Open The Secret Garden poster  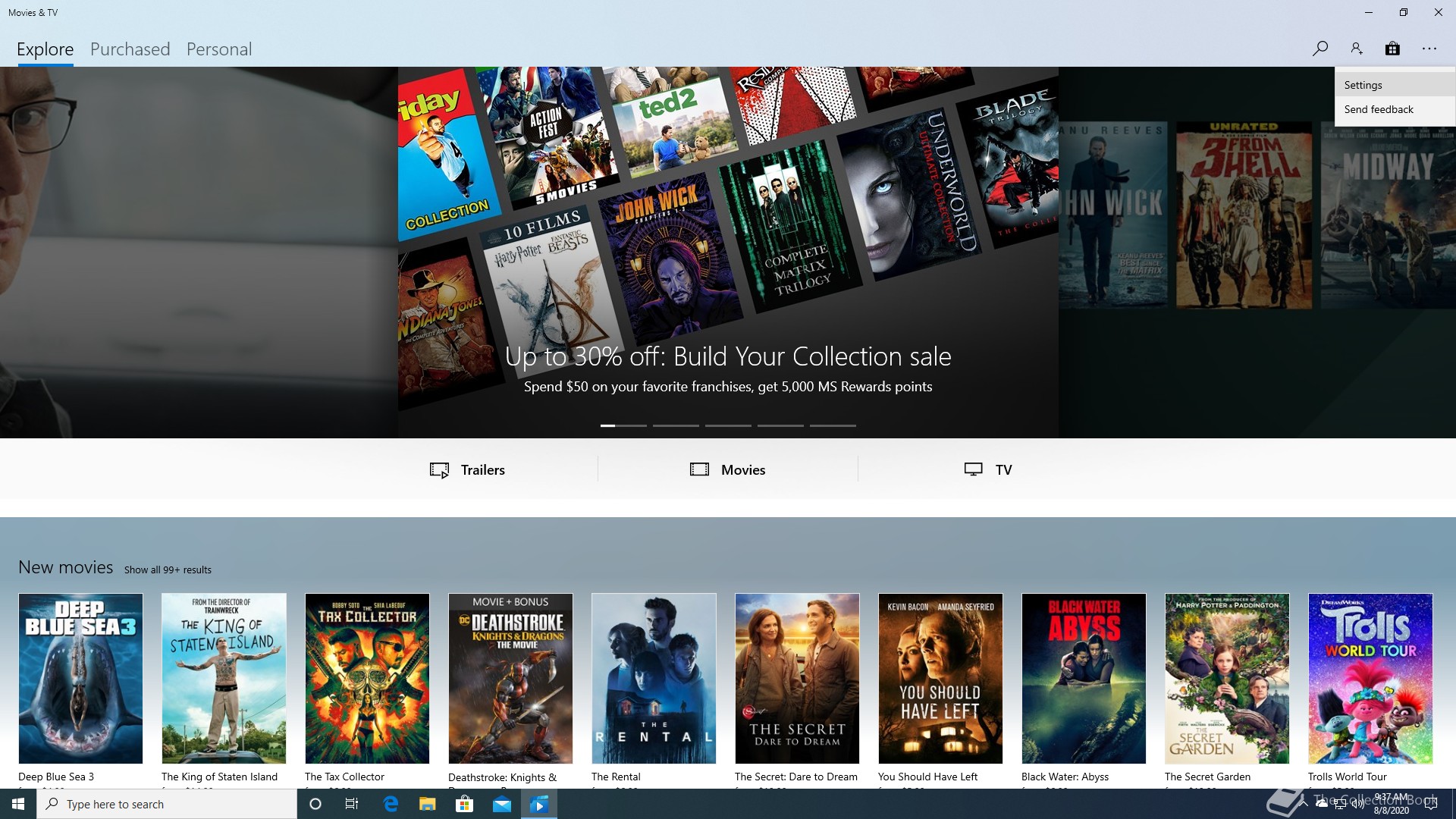tap(1227, 678)
